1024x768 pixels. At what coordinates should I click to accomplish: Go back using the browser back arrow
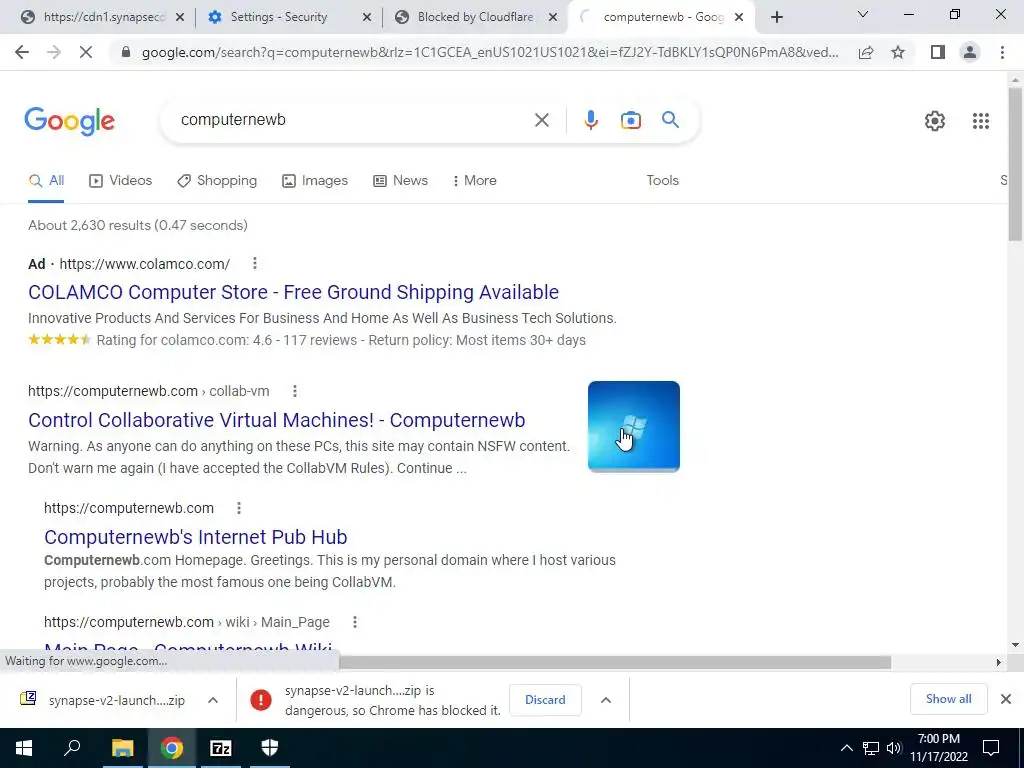pyautogui.click(x=22, y=52)
